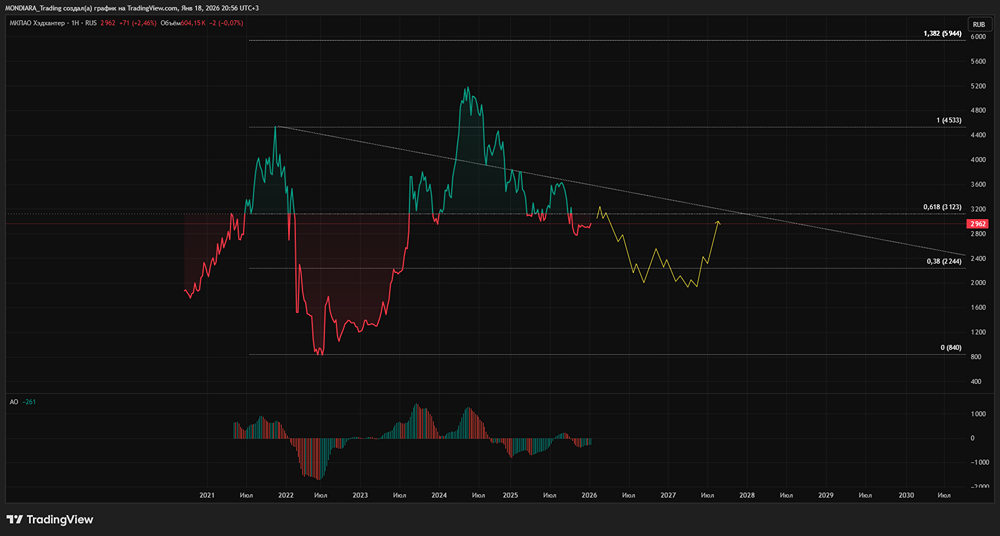Click the 2022 mark on time axis
Image resolution: width=1000 pixels, height=536 pixels.
(x=286, y=495)
